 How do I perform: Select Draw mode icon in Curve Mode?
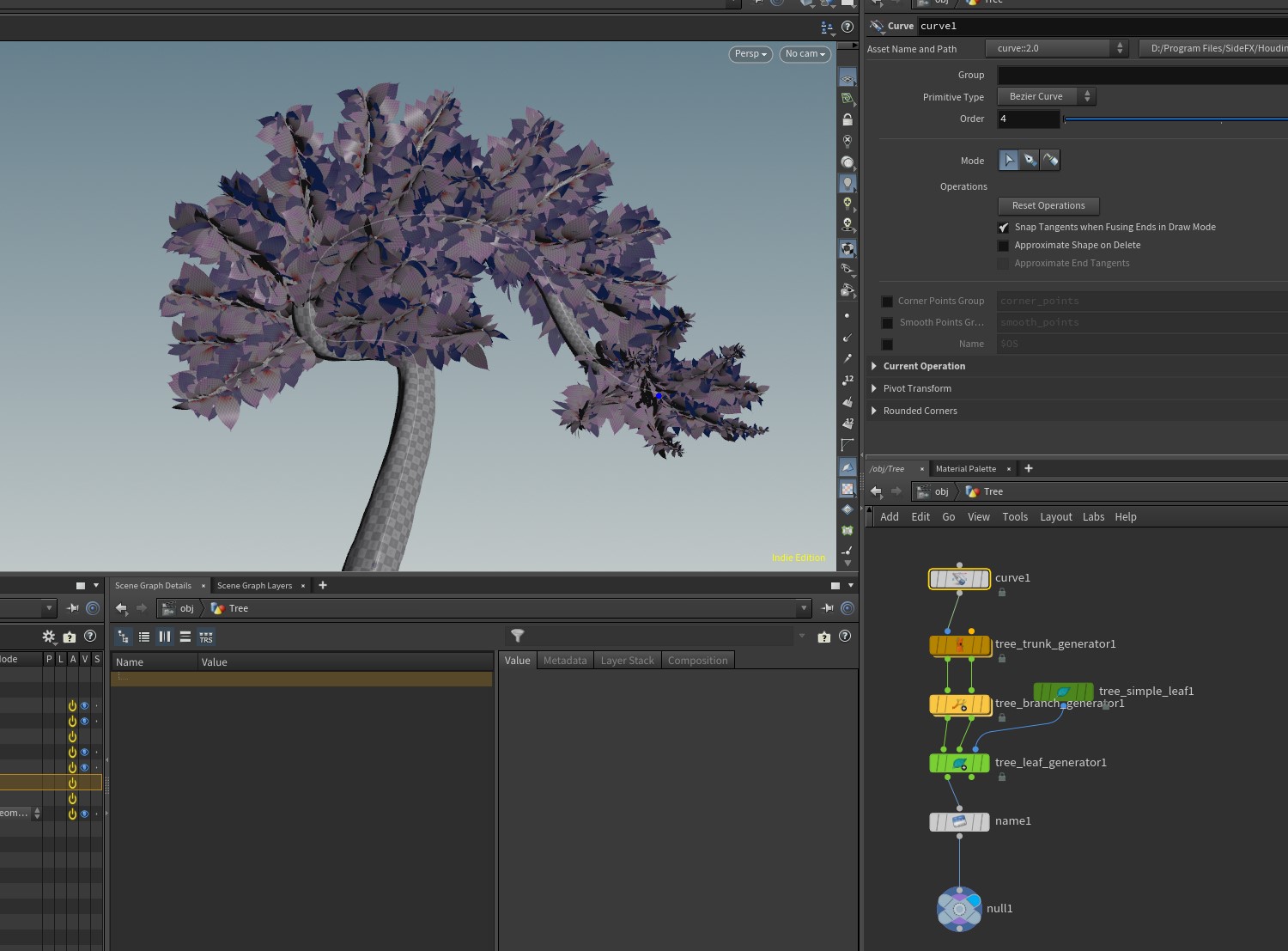point(1030,160)
